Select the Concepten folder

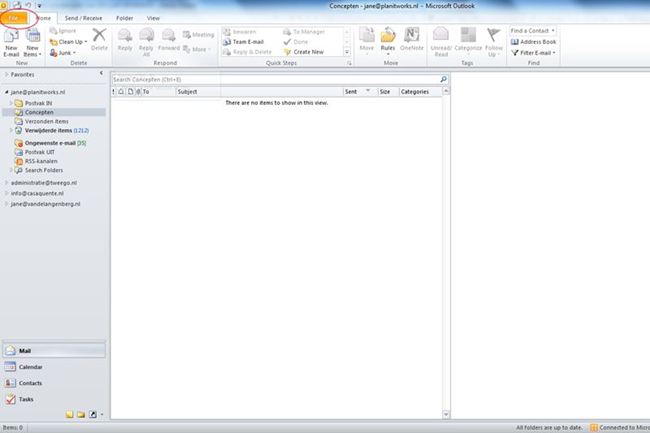39,112
